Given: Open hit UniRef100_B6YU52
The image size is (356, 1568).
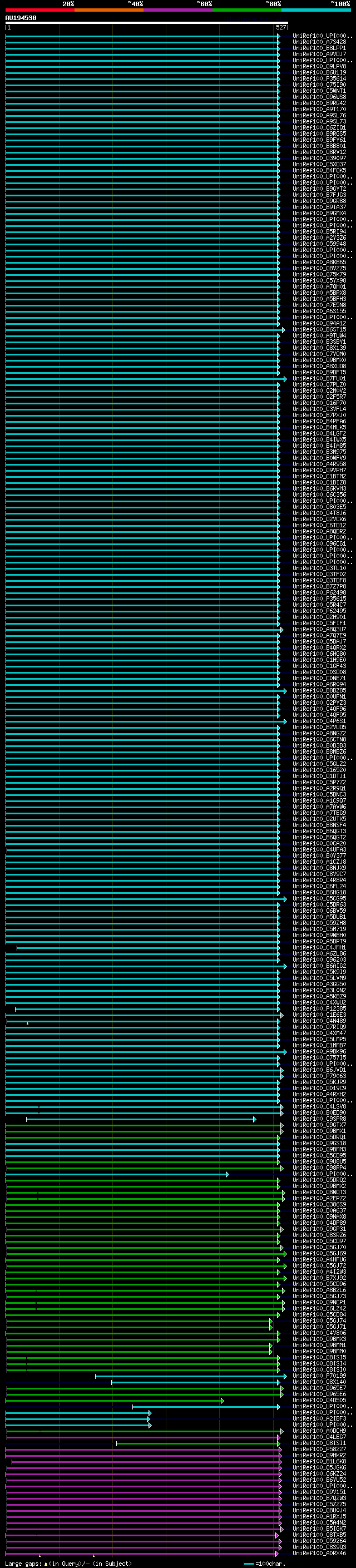Looking at the screenshot, I should point(319,1479).
